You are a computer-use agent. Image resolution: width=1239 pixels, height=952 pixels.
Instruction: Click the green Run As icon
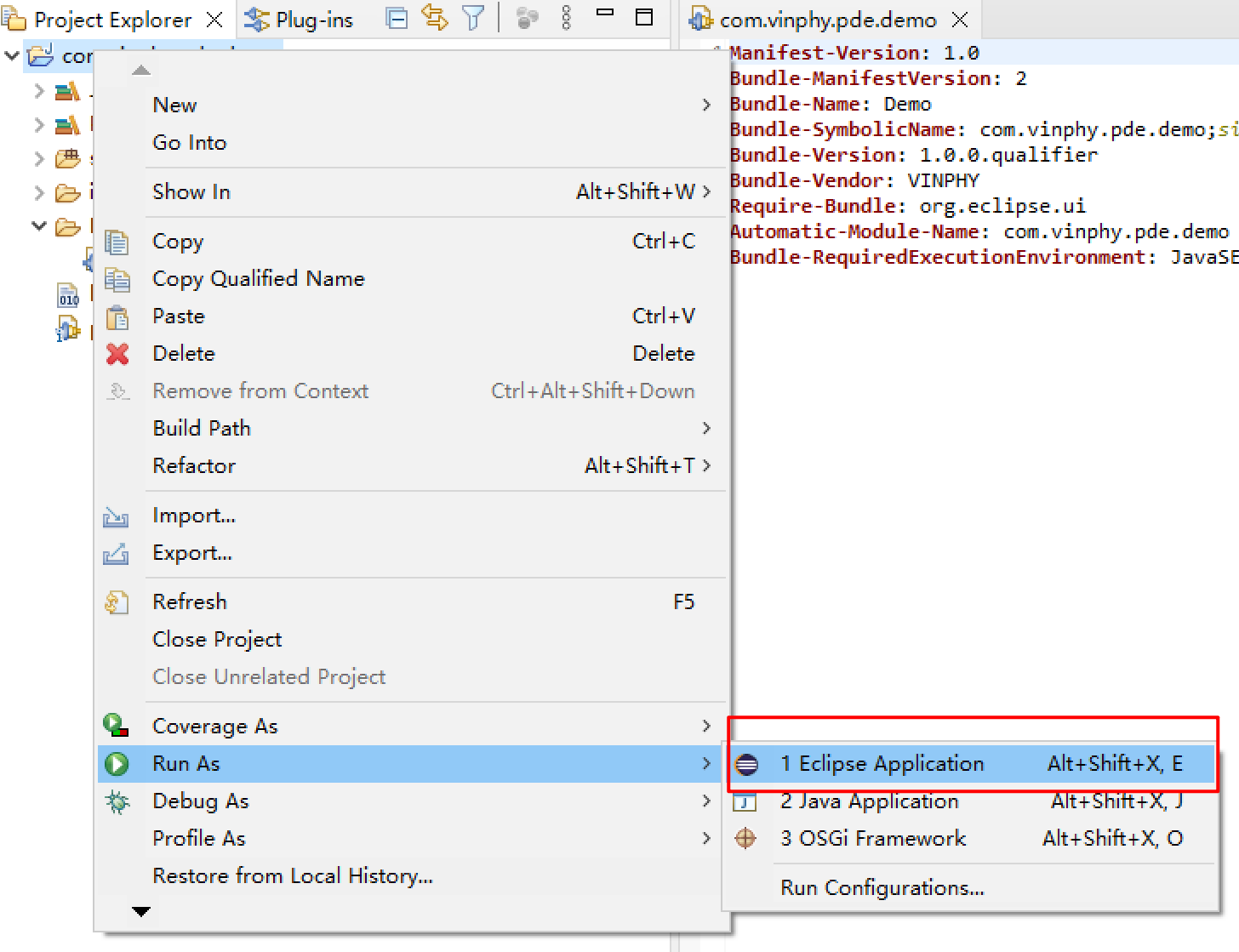pyautogui.click(x=117, y=764)
